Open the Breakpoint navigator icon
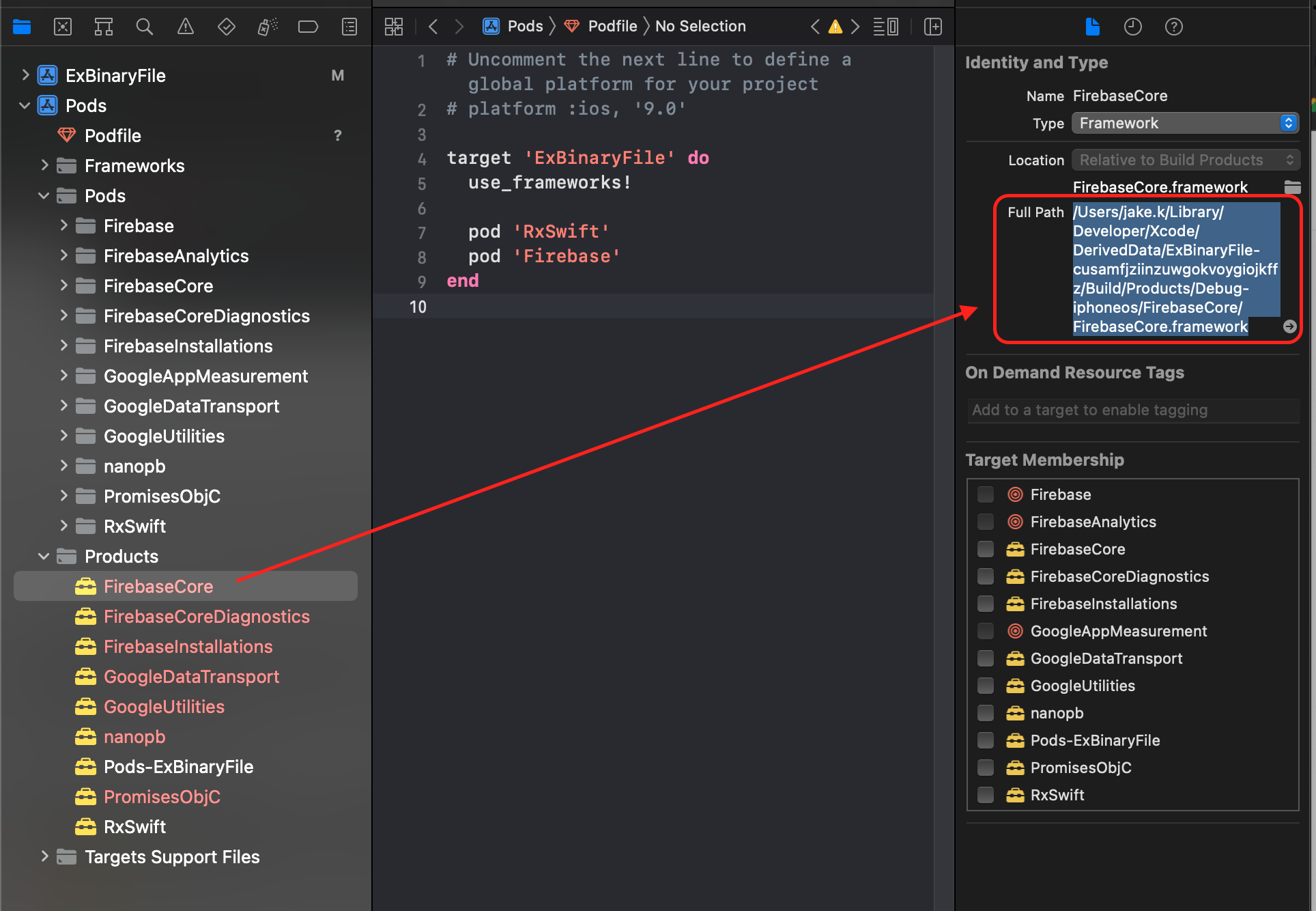Image resolution: width=1316 pixels, height=911 pixels. pyautogui.click(x=308, y=27)
